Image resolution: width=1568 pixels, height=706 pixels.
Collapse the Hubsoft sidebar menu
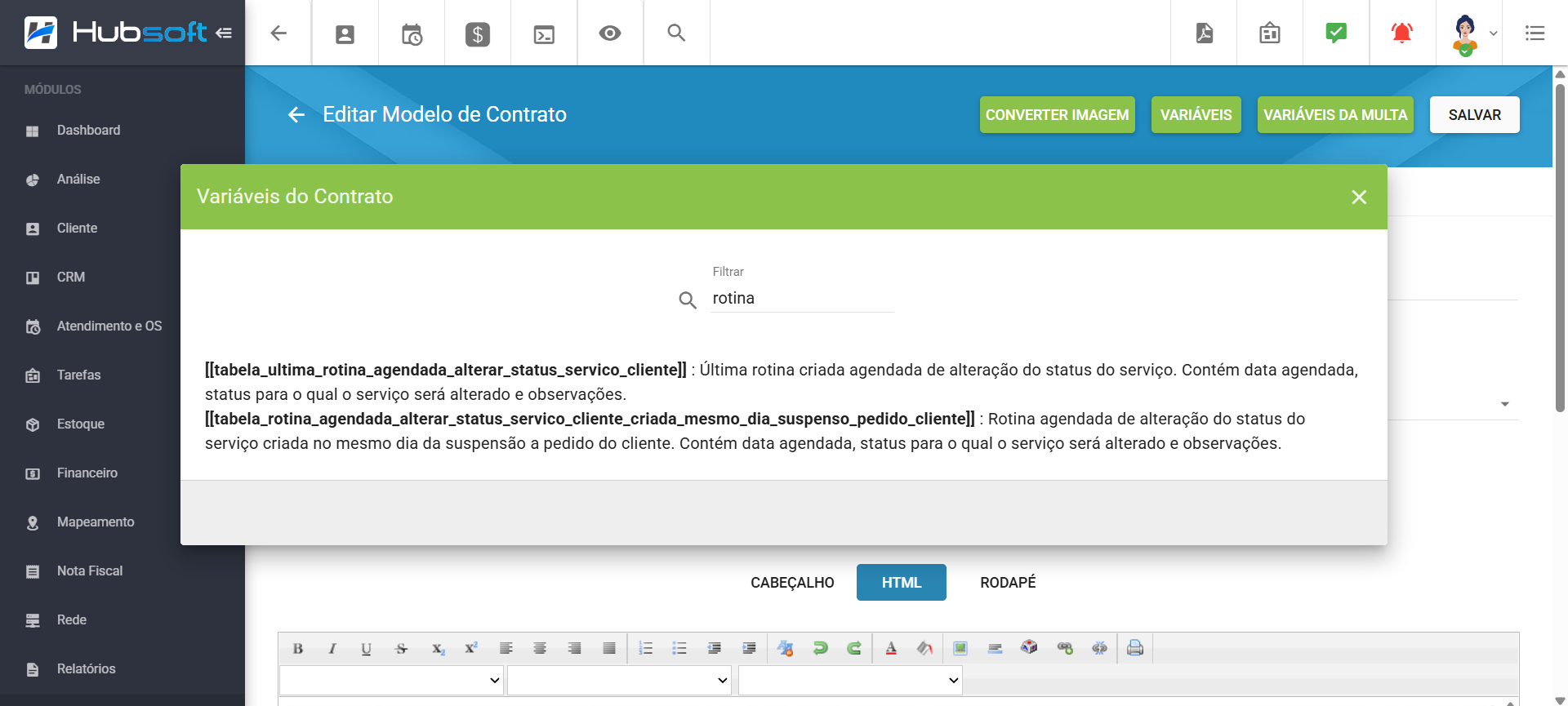pos(224,33)
